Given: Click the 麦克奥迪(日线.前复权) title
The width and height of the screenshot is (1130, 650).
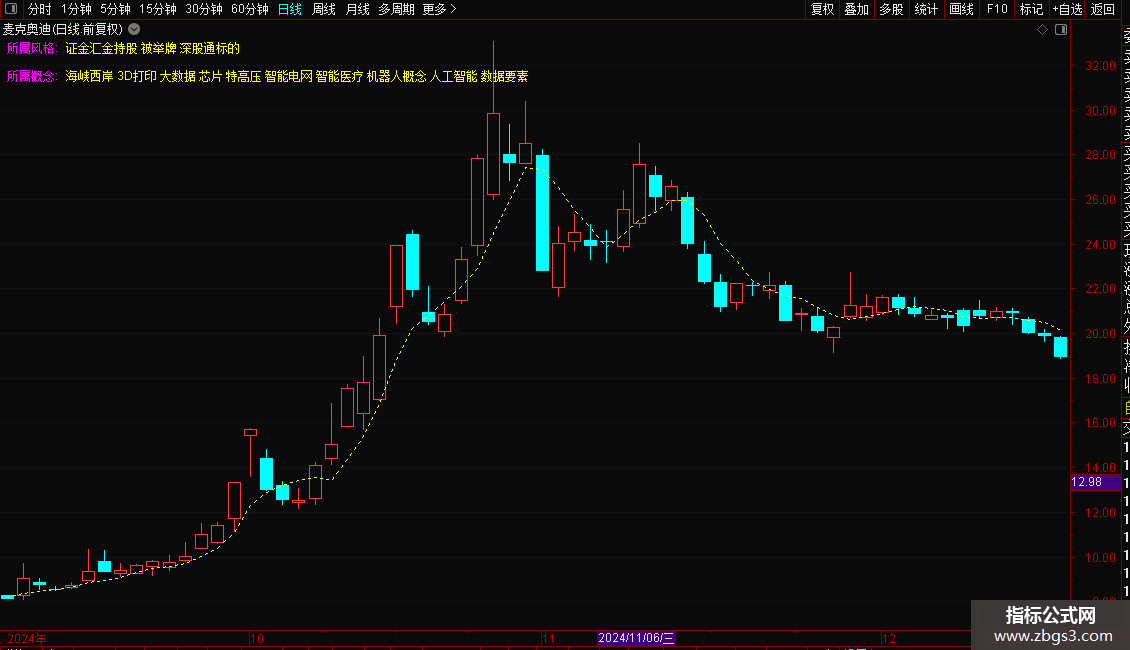Looking at the screenshot, I should (x=63, y=30).
